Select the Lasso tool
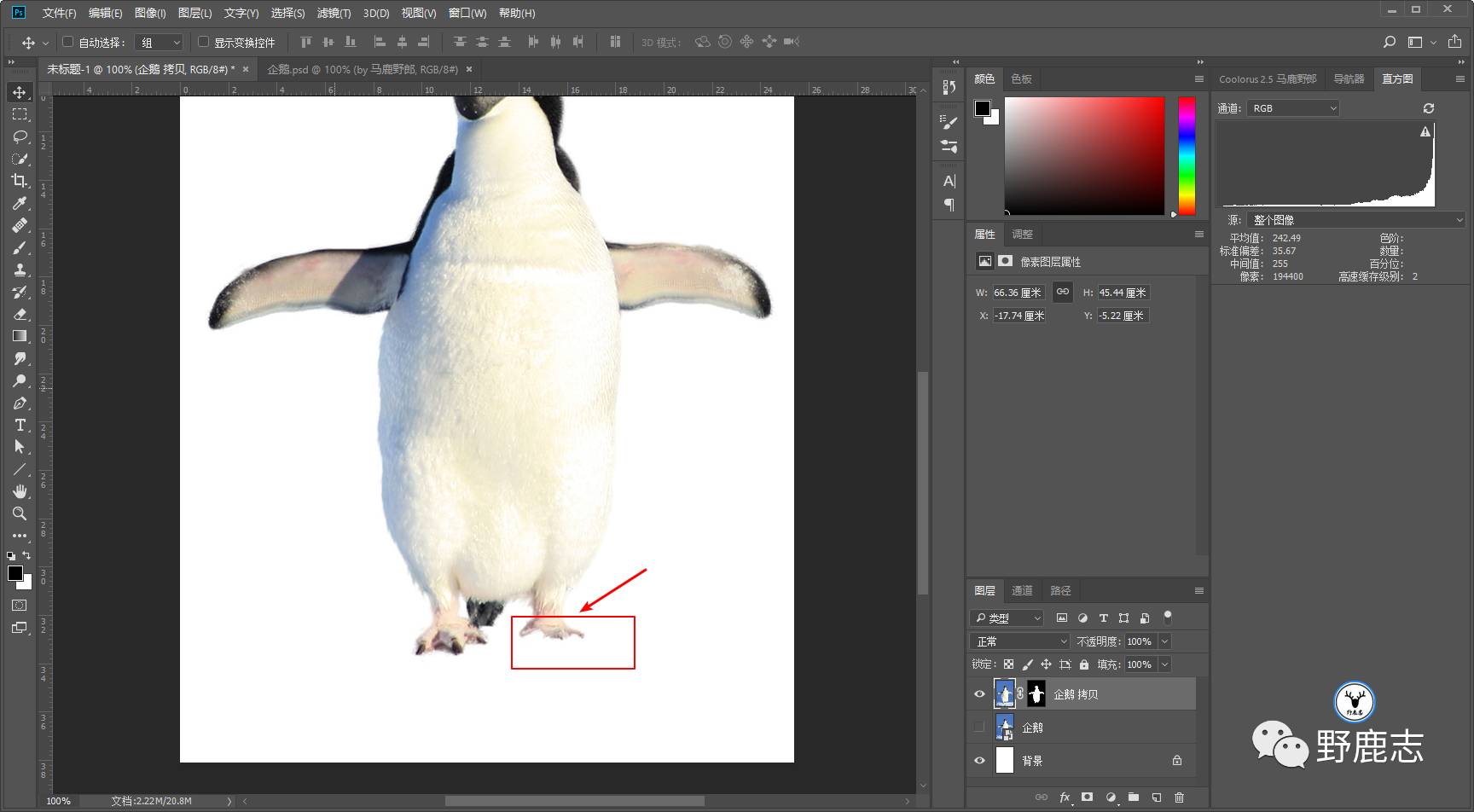 [19, 136]
